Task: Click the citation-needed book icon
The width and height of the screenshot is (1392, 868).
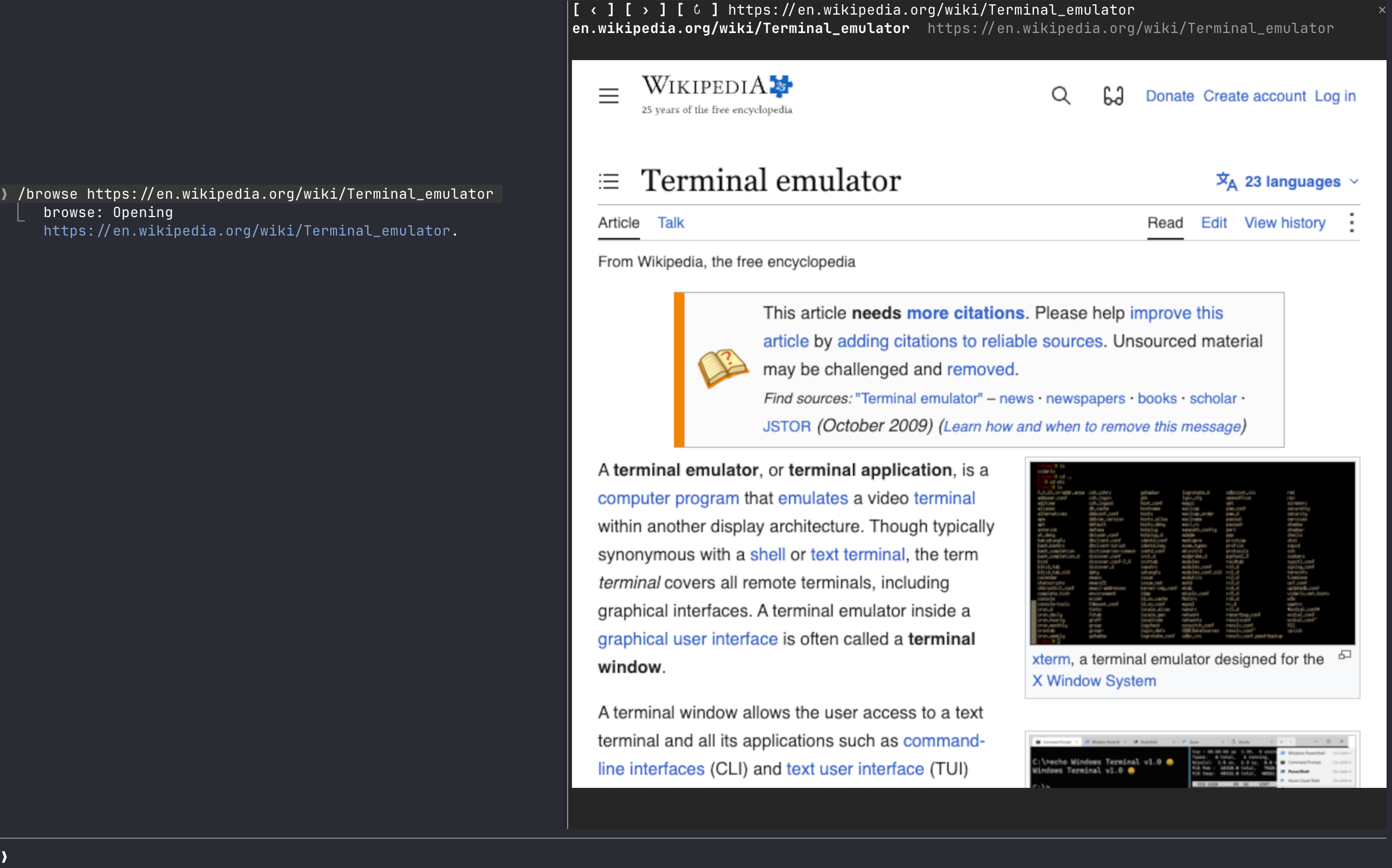Action: pyautogui.click(x=723, y=369)
